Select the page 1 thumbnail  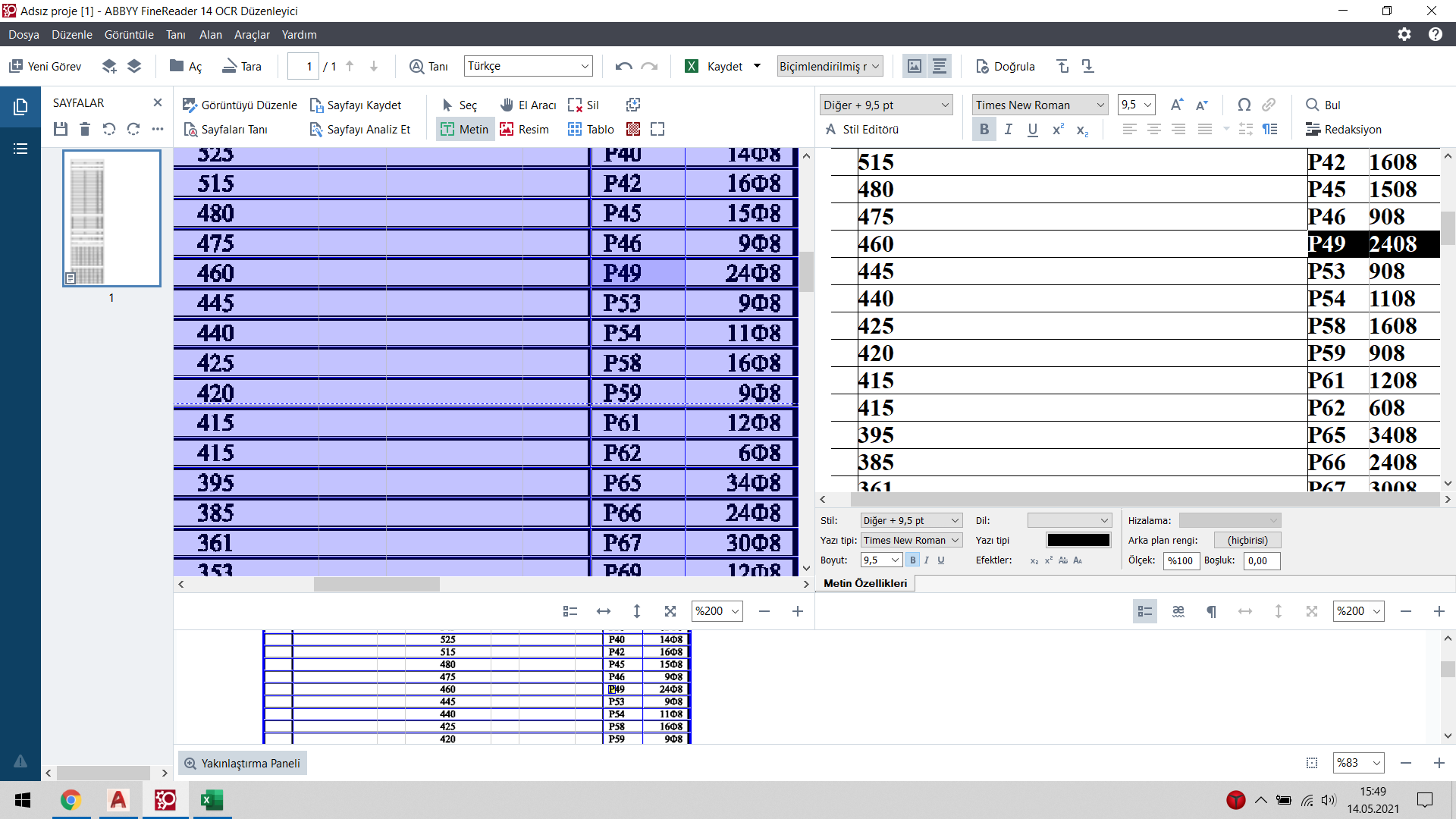click(111, 218)
